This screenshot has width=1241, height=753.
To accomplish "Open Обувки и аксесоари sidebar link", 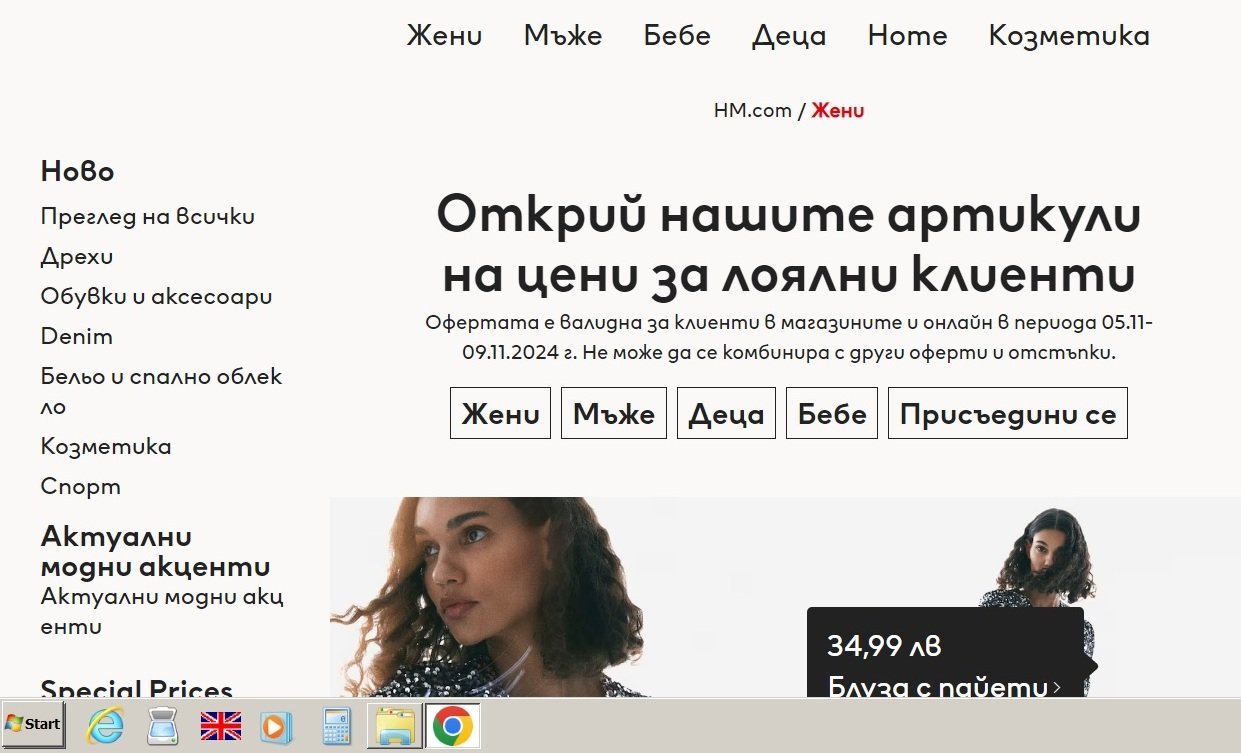I will pyautogui.click(x=156, y=296).
